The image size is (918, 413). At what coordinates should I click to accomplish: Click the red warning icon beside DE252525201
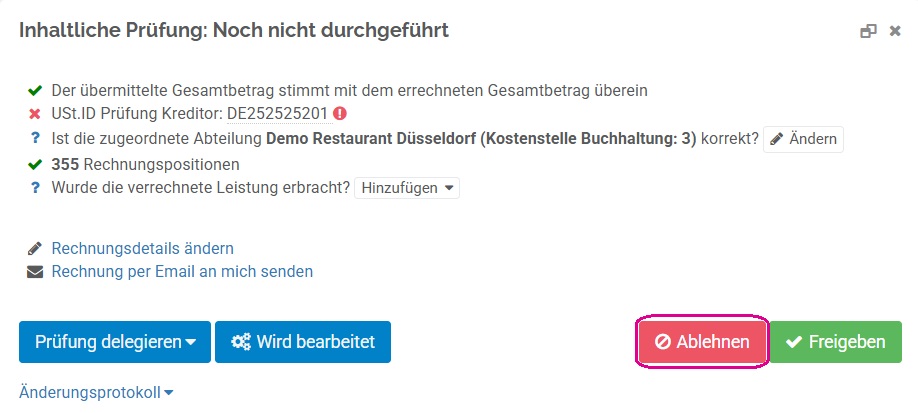340,114
